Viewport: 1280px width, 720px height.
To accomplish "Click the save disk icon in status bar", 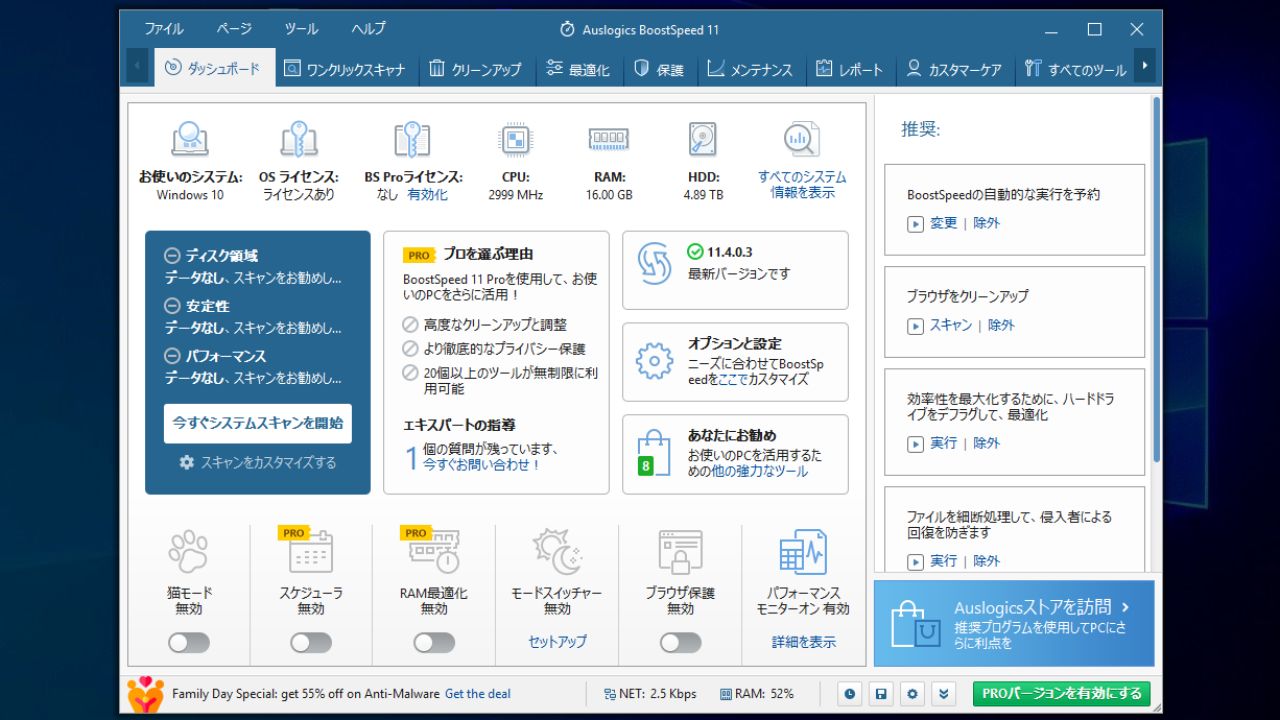I will [x=880, y=693].
